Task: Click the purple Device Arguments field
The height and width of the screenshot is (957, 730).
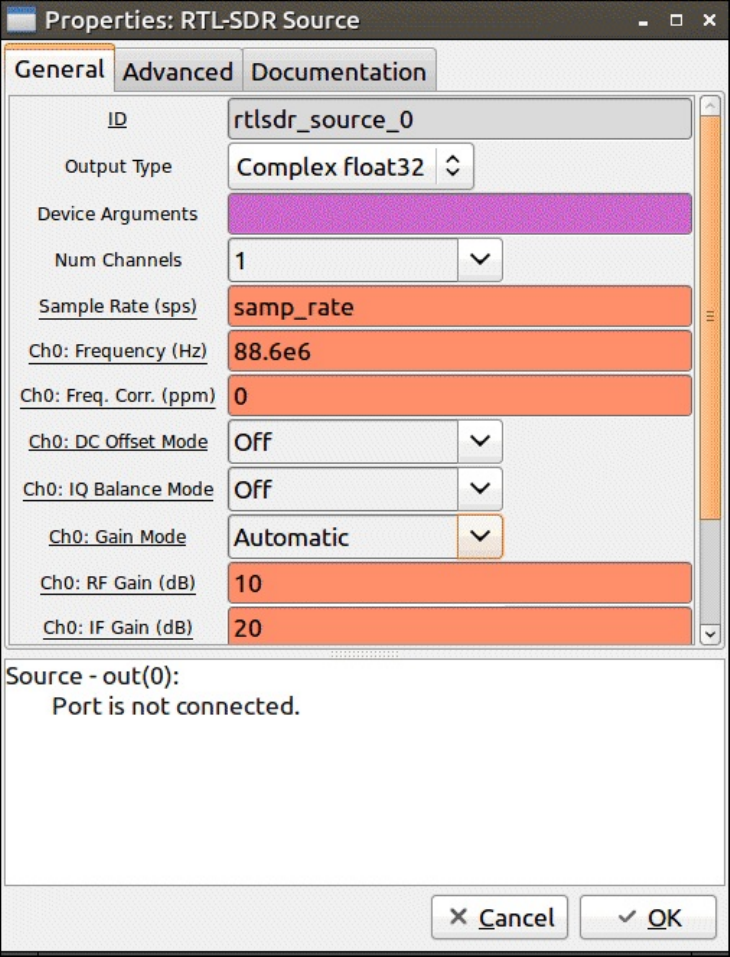Action: click(x=460, y=214)
